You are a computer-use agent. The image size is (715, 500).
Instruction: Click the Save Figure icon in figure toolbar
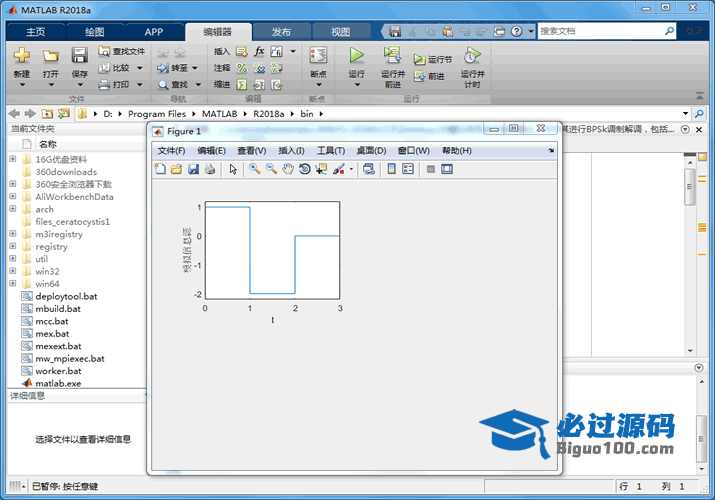(x=193, y=169)
